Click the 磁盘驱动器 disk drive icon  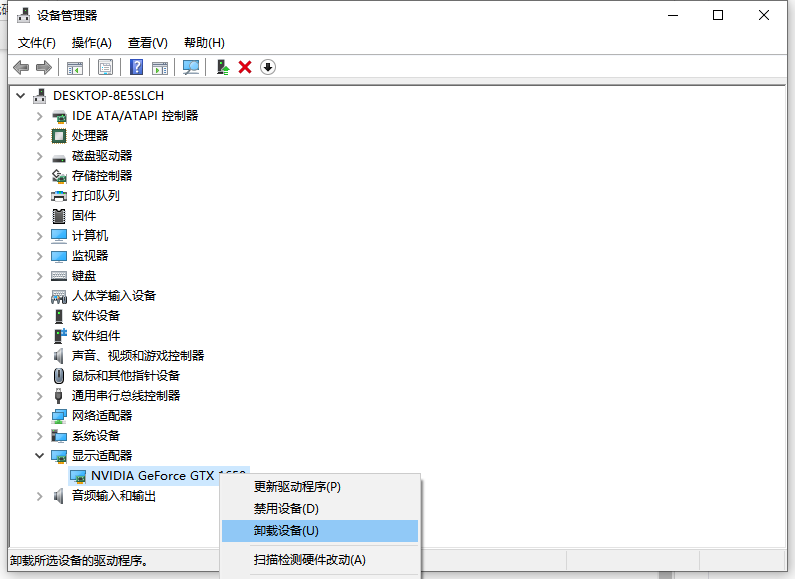point(59,157)
